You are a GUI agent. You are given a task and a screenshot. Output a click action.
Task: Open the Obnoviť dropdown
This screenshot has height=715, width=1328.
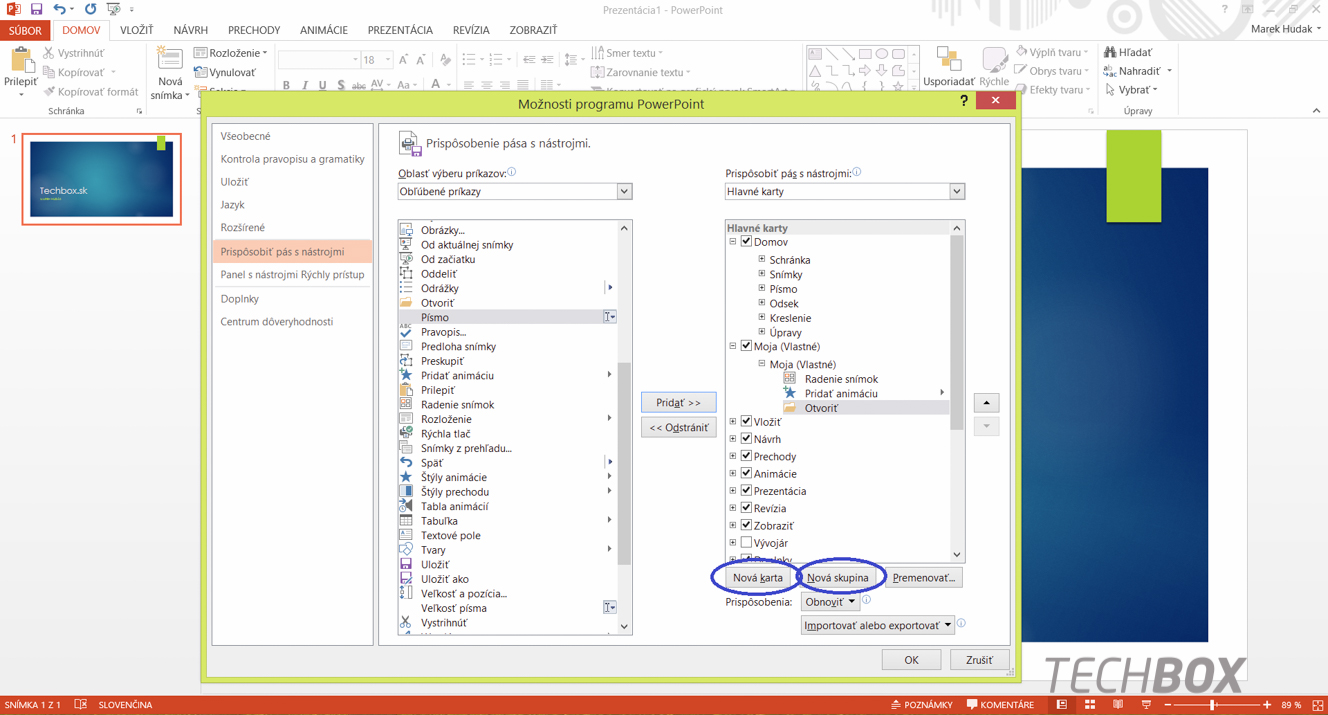pyautogui.click(x=830, y=602)
